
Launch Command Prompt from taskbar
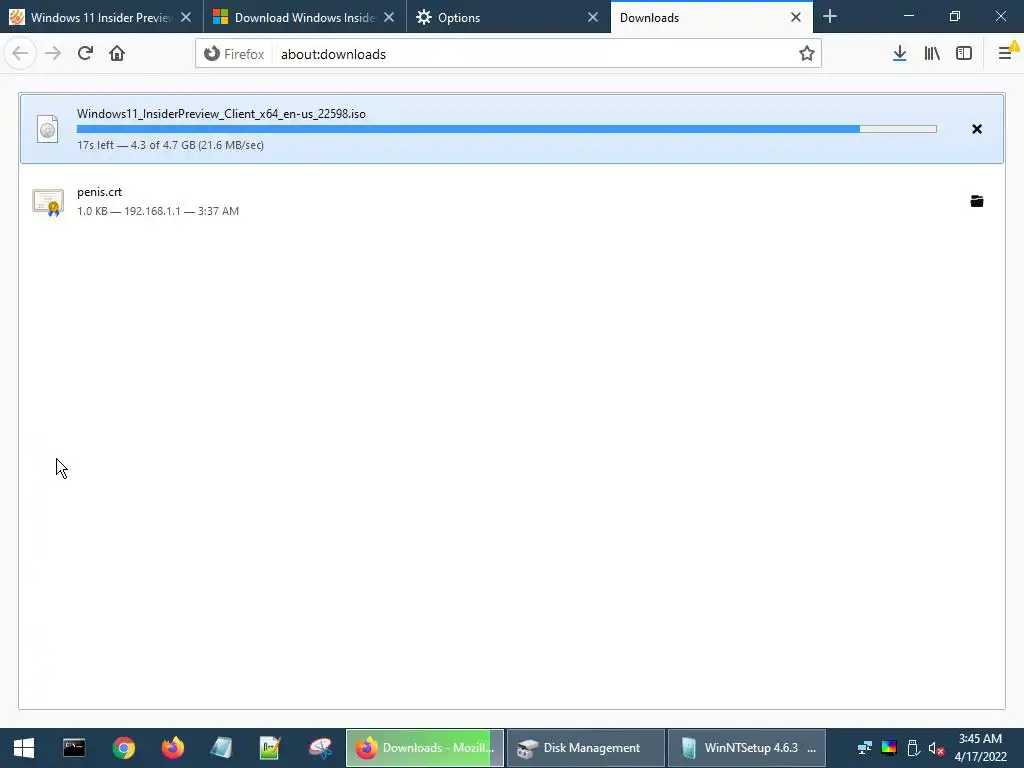(x=74, y=748)
